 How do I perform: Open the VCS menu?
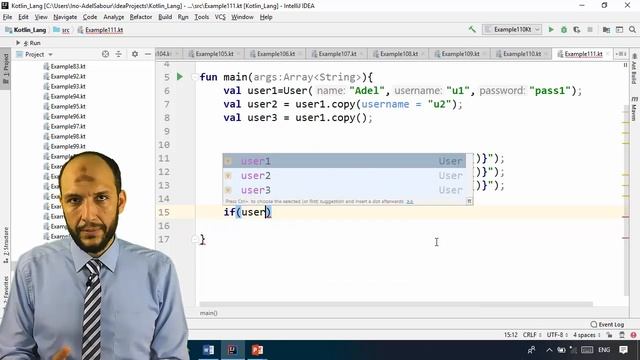(220, 17)
